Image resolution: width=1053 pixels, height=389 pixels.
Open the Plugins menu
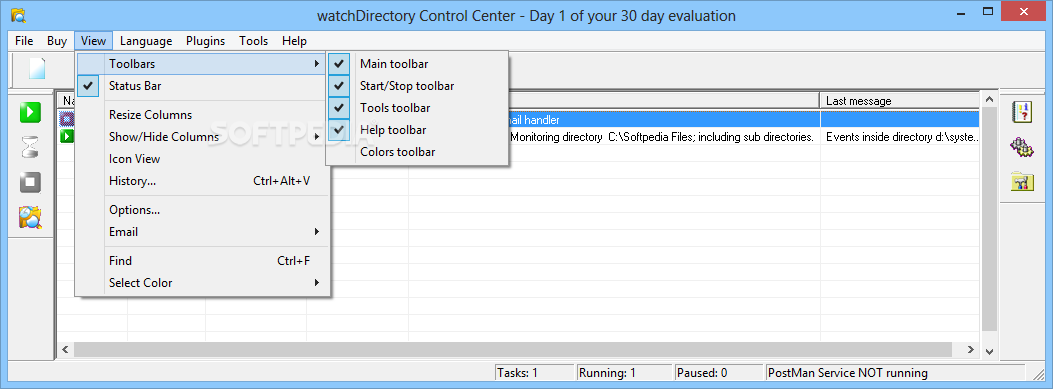pos(205,41)
